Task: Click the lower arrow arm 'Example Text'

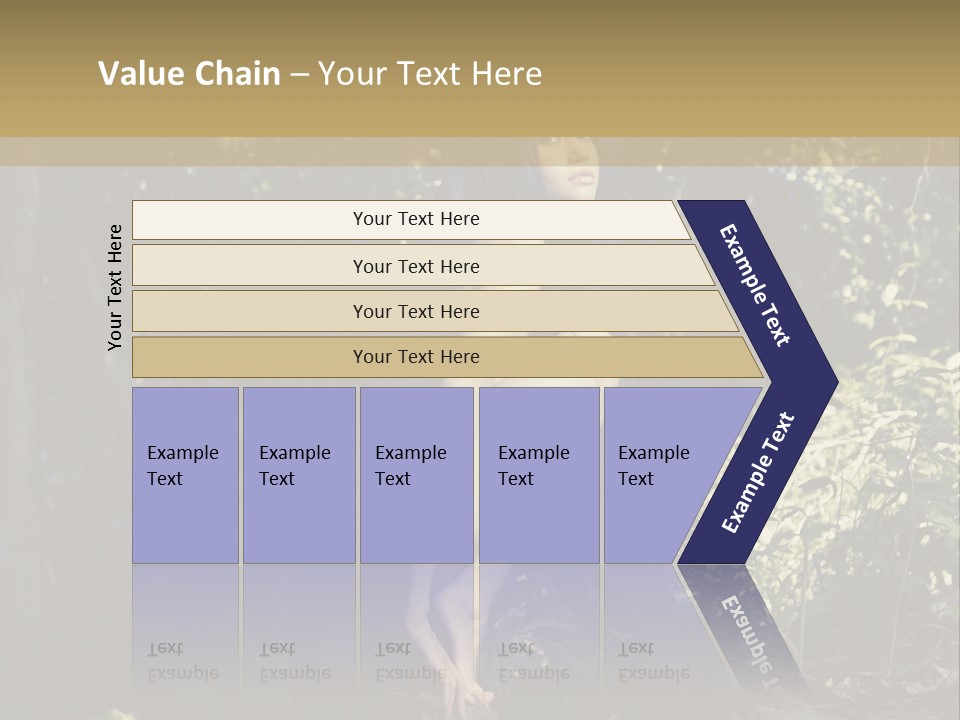Action: tap(758, 473)
